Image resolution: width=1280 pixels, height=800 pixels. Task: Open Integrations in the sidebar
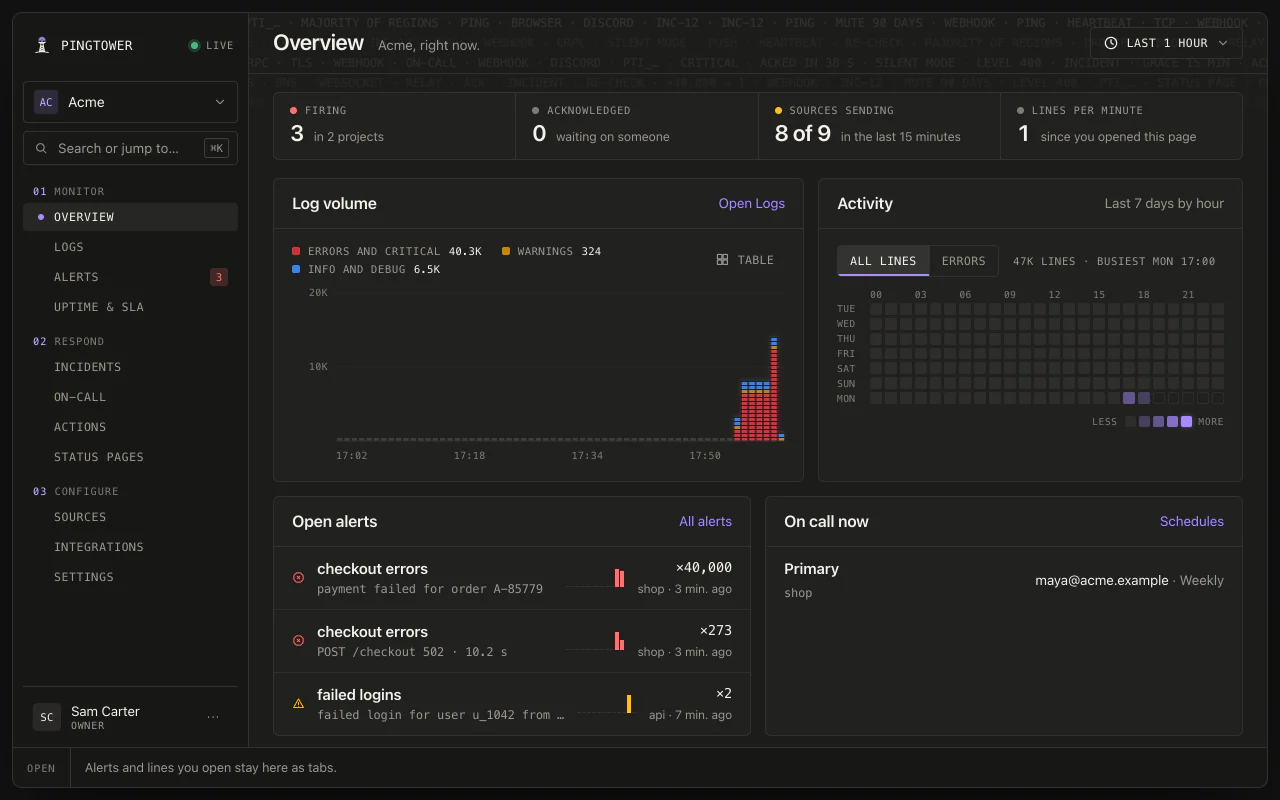coord(130,547)
